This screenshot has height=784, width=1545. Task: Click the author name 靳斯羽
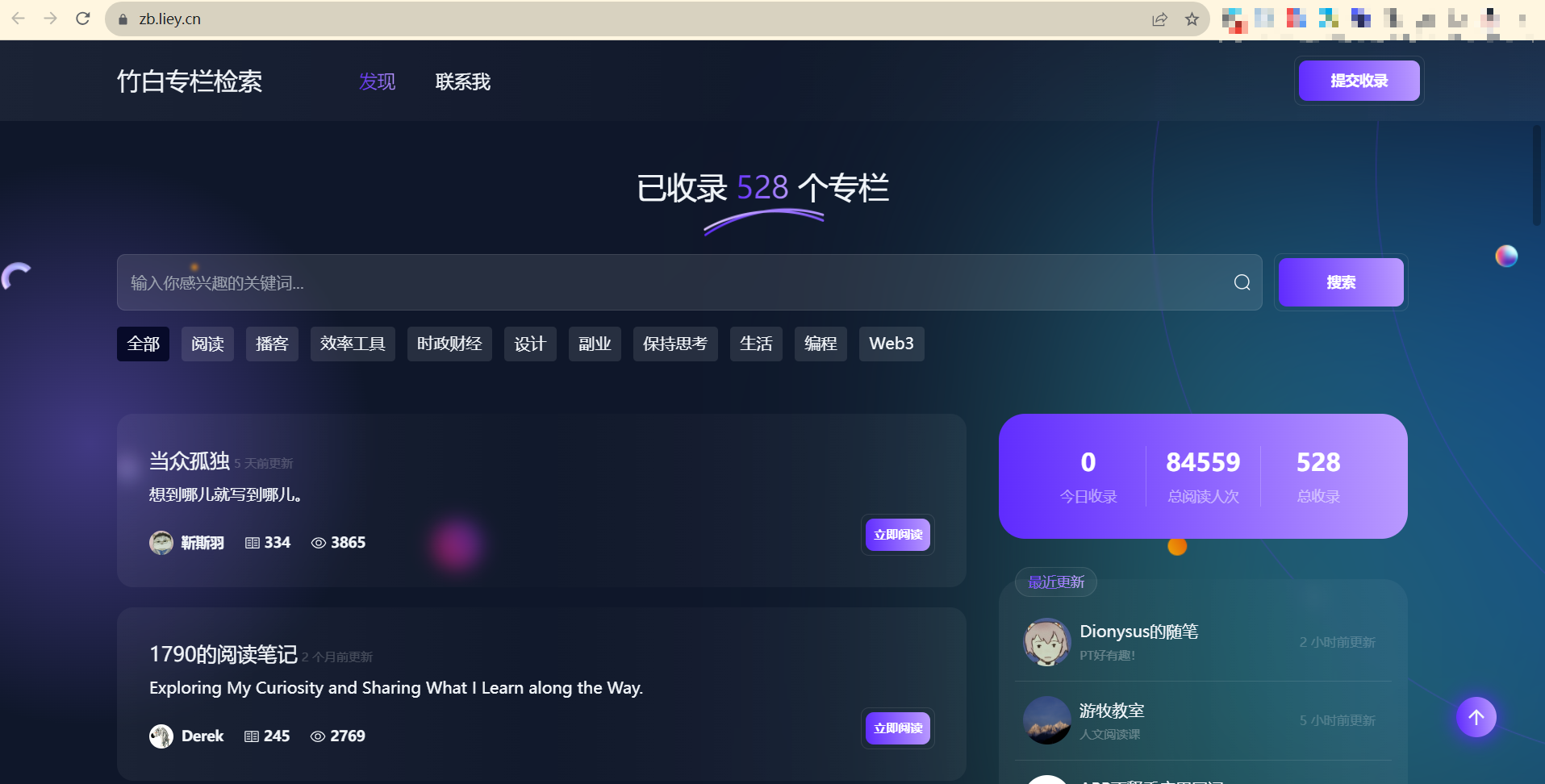(x=203, y=543)
